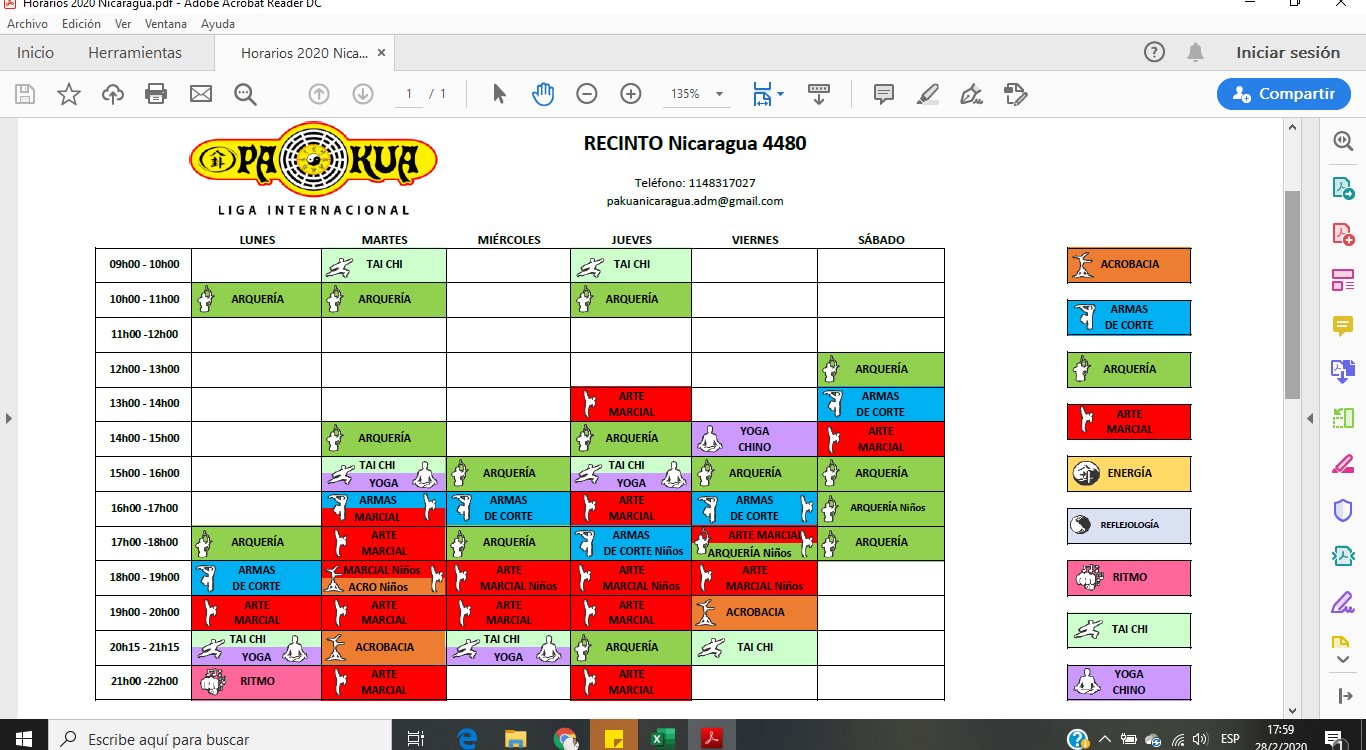Open Task View on the taskbar

[415, 739]
